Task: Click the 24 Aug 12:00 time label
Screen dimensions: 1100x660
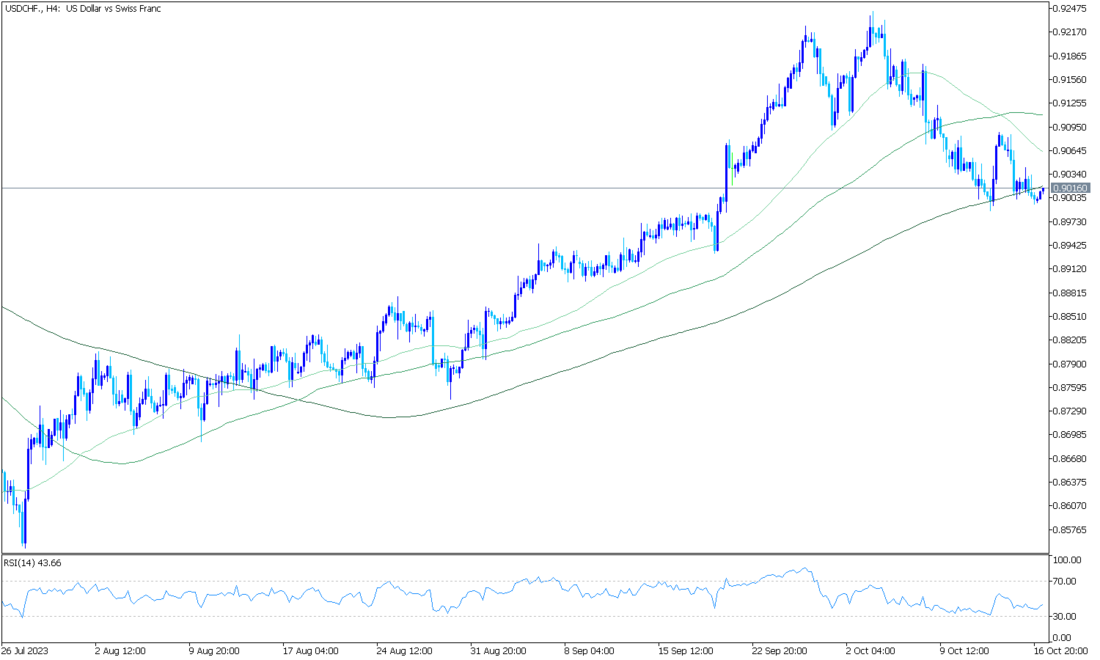Action: point(404,651)
